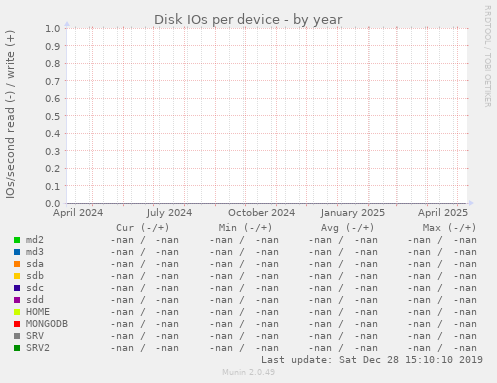The height and width of the screenshot is (383, 497).
Task: Click the sdc dark blue legend swatch
Action: [17, 288]
